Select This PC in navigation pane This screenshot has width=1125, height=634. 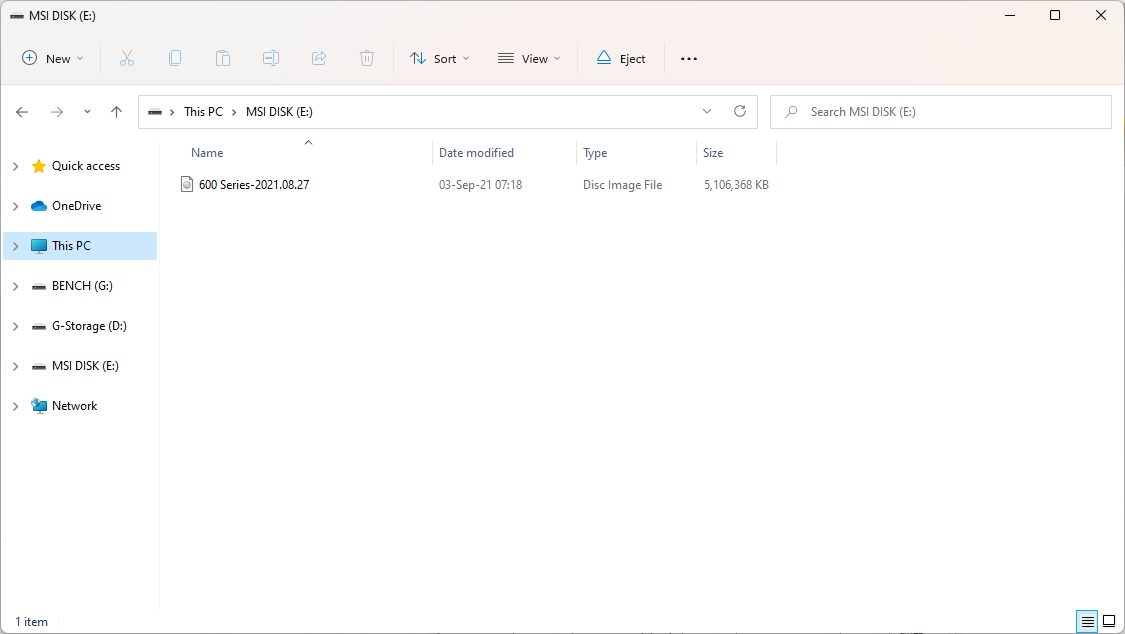80,246
